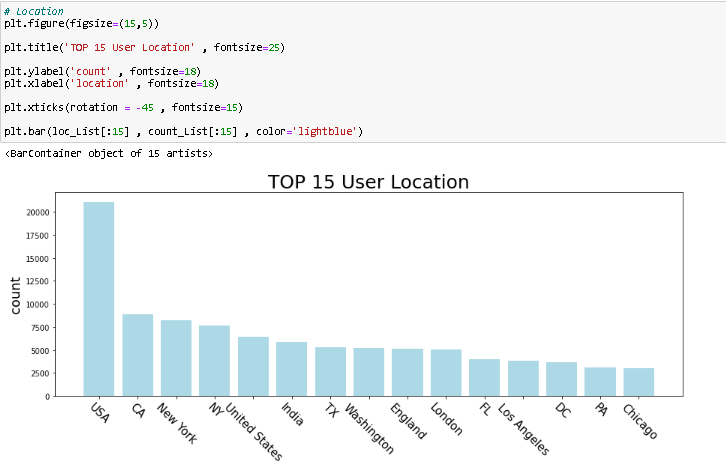Click the 'DC' x-axis tick label
The width and height of the screenshot is (726, 465).
(563, 410)
